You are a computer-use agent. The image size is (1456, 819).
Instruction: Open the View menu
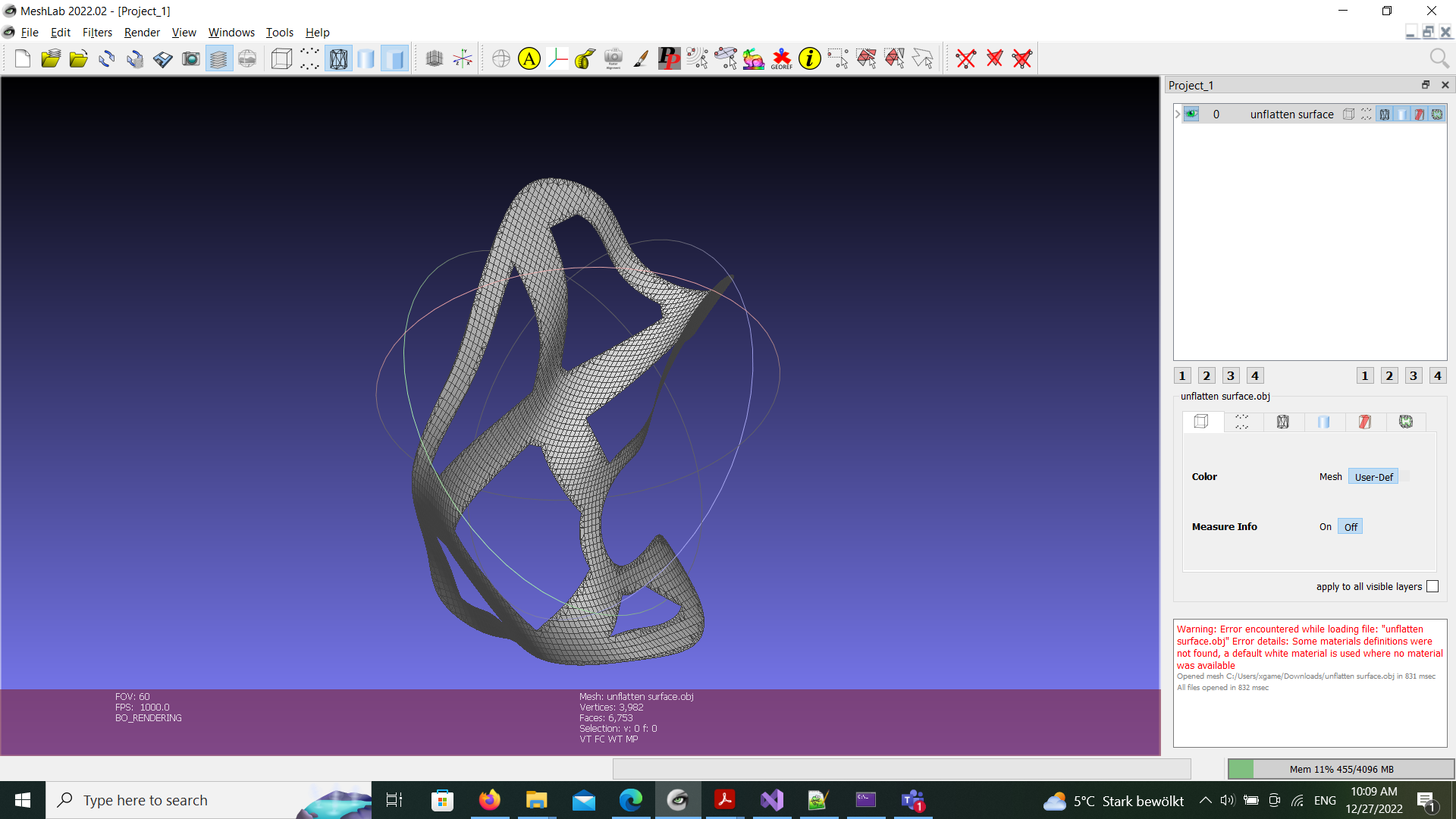[184, 33]
